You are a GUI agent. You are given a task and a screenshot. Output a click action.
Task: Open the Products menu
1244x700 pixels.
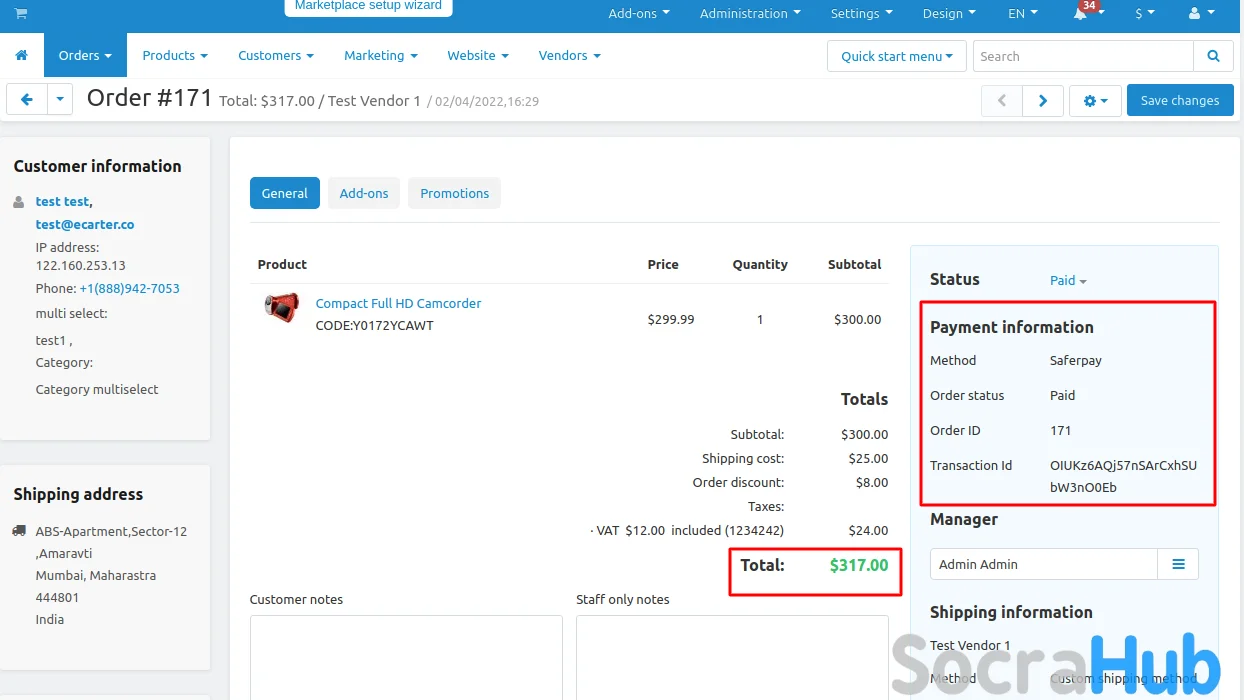tap(175, 55)
